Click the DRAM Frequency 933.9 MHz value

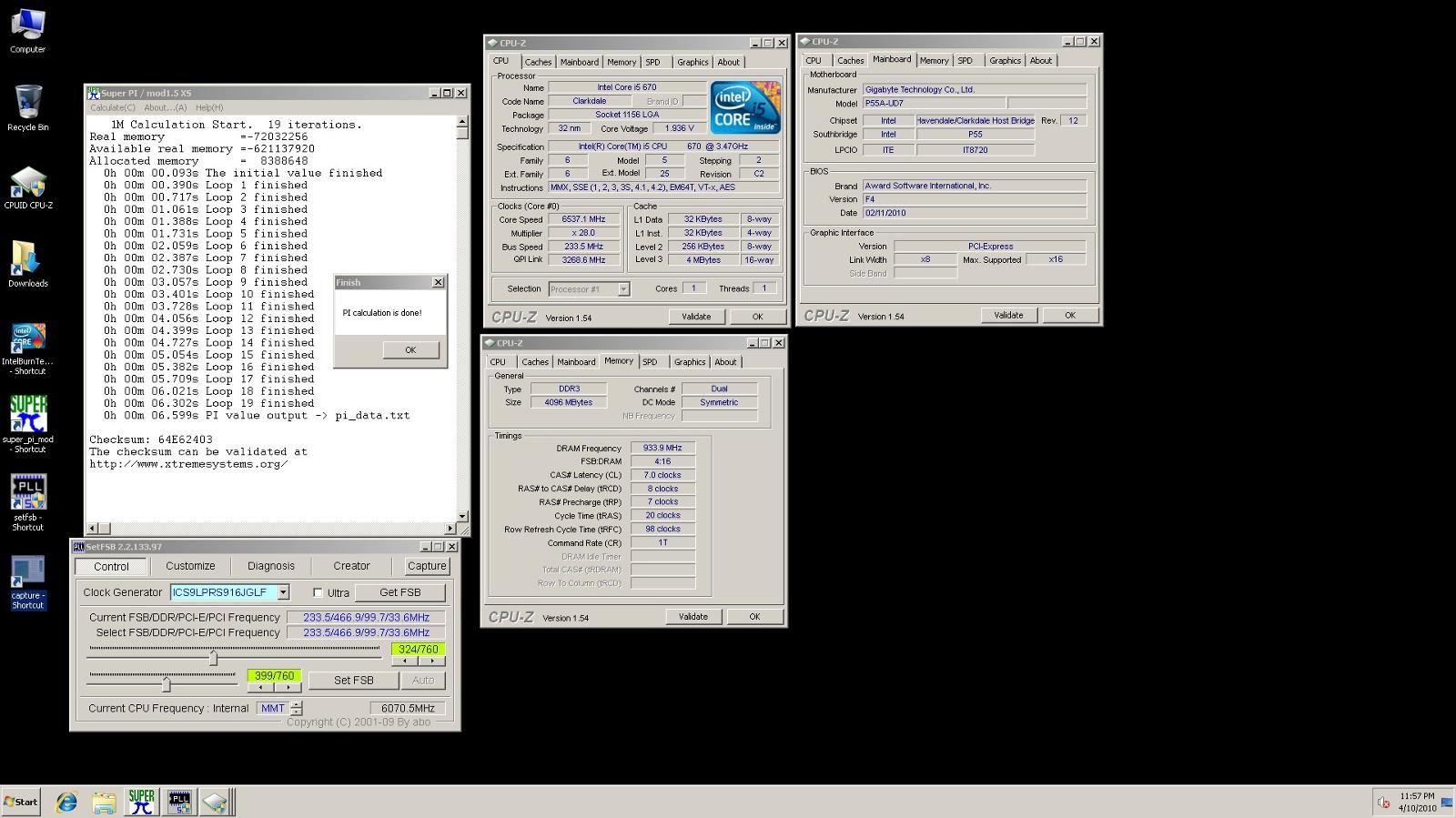click(662, 448)
